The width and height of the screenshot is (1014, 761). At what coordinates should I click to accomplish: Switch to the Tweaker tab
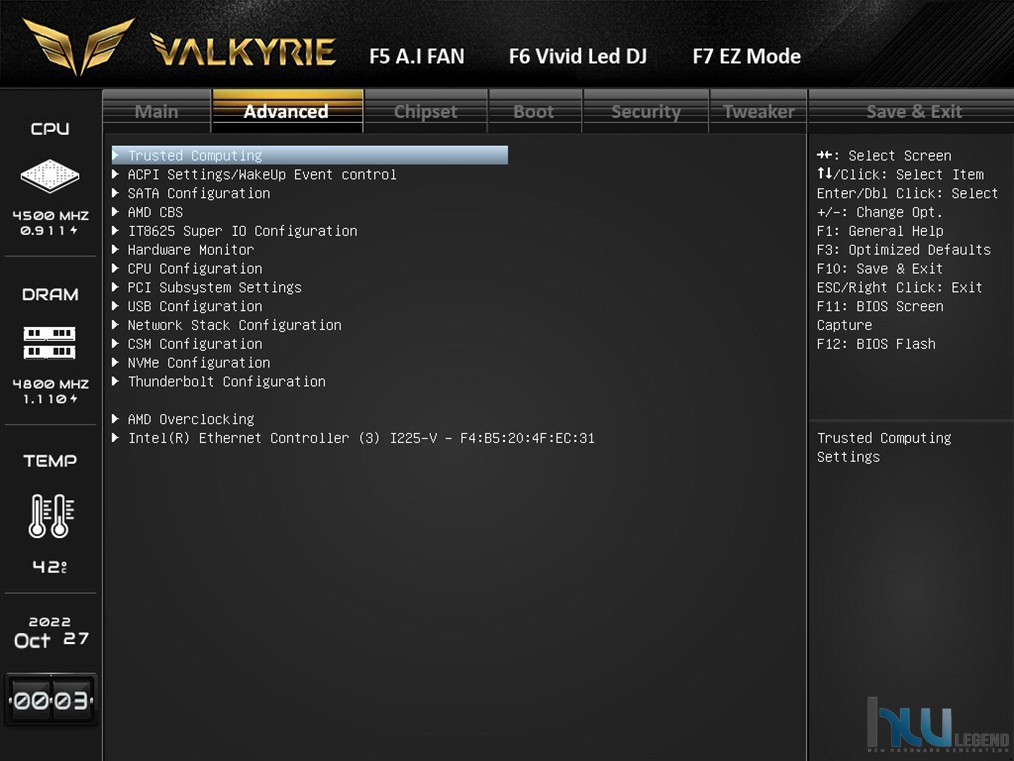point(759,111)
